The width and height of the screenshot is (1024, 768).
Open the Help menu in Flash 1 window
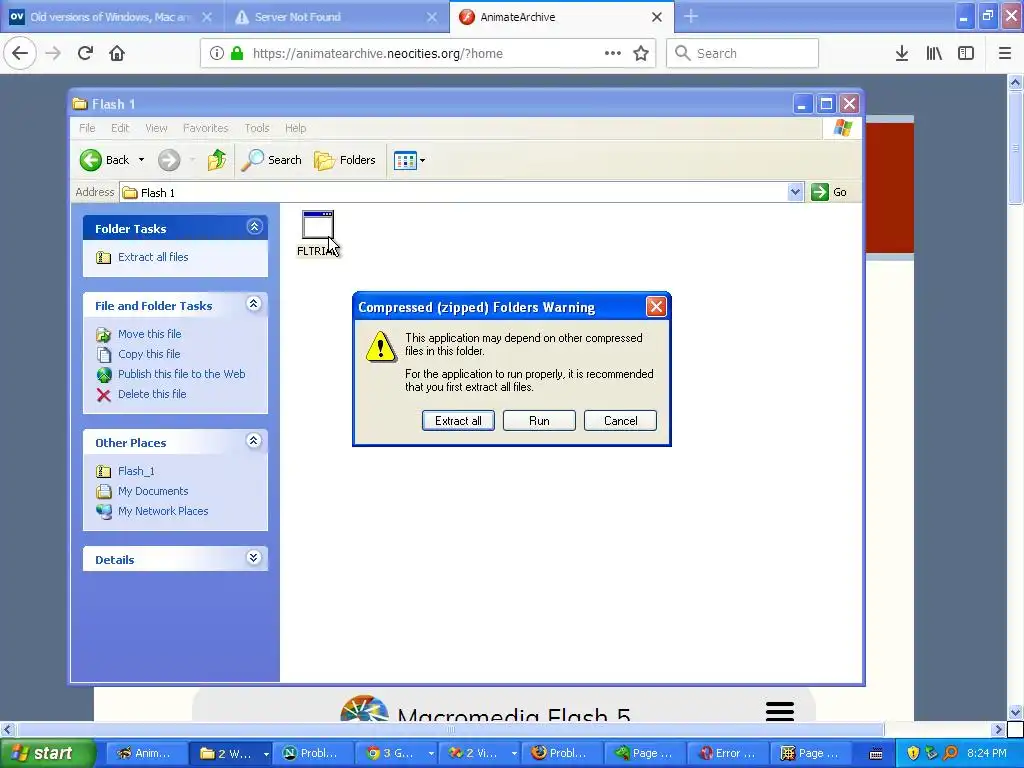pos(295,128)
